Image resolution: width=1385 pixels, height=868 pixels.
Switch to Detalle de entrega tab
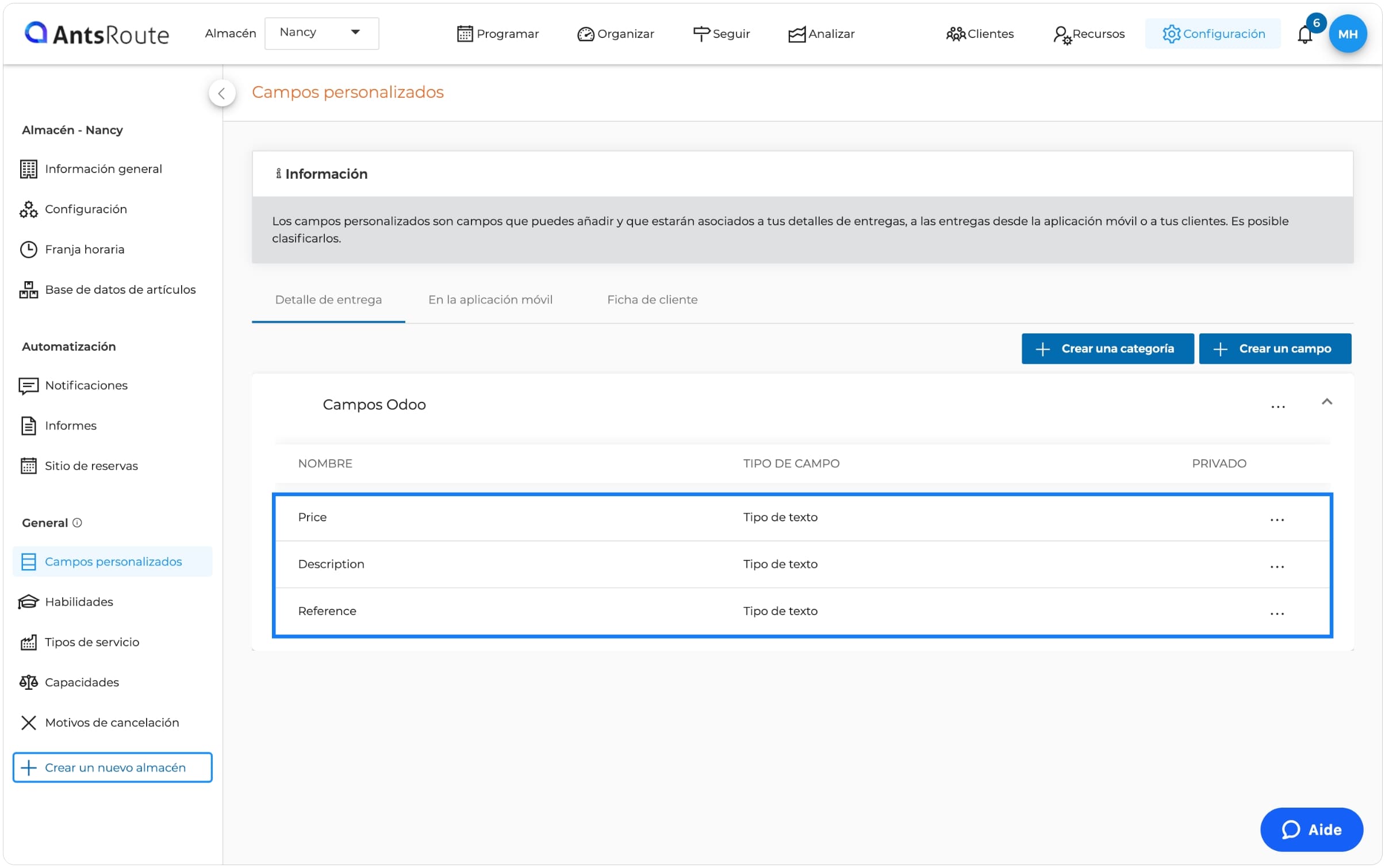click(x=328, y=300)
